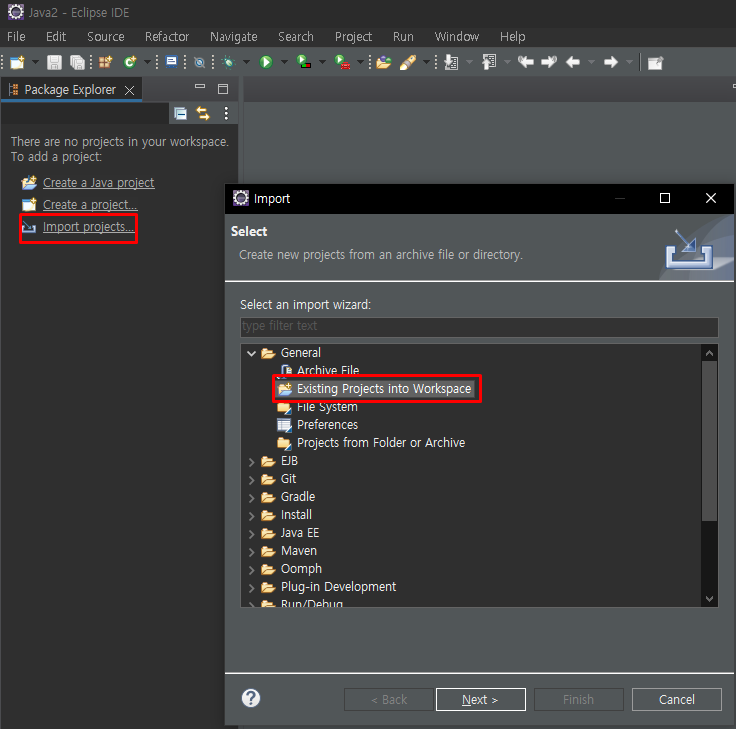736x729 pixels.
Task: Expand the EJB folder
Action: [x=252, y=462]
